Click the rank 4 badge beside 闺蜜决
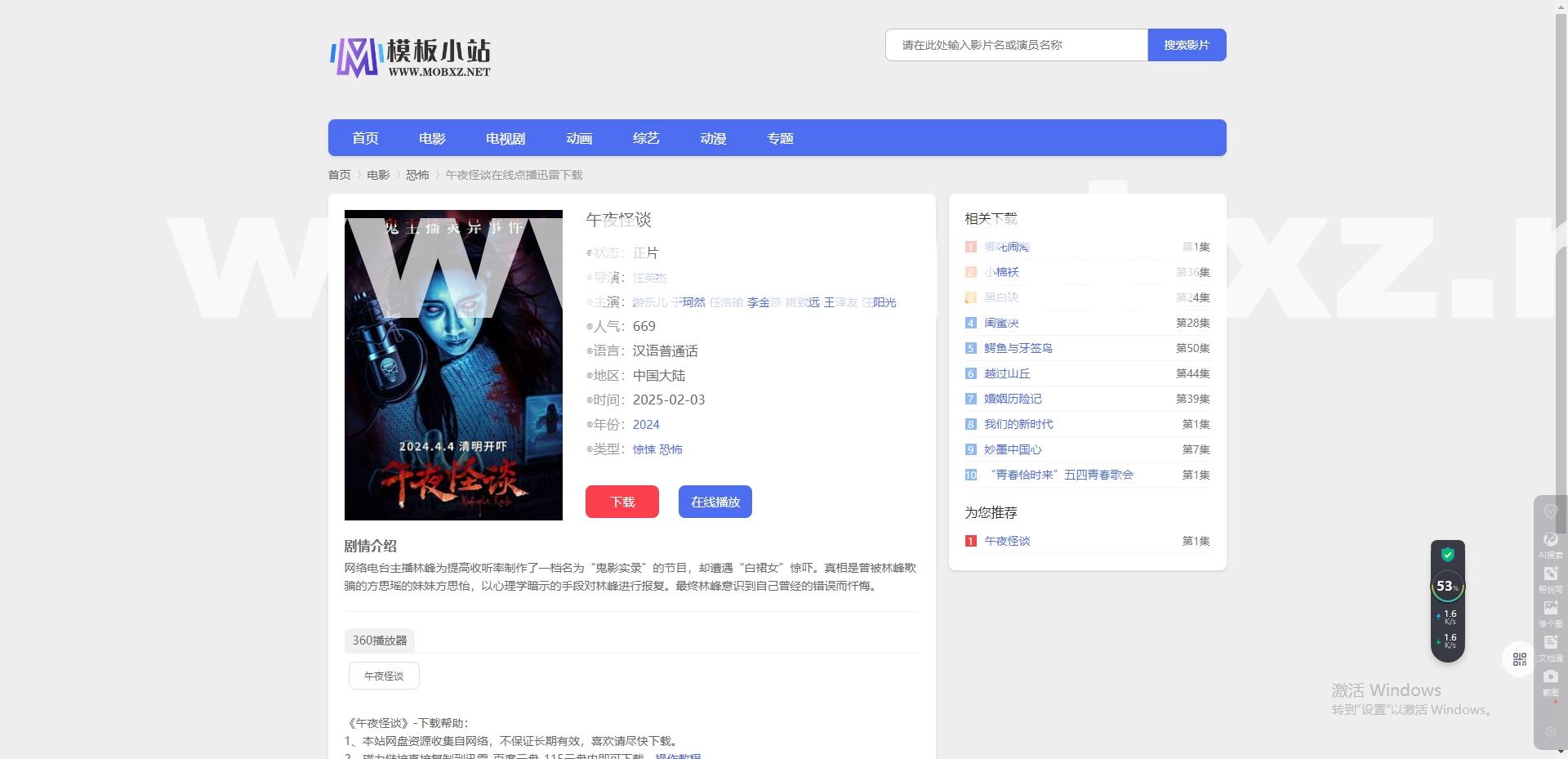Screen dimensions: 1568x759 click(x=970, y=323)
